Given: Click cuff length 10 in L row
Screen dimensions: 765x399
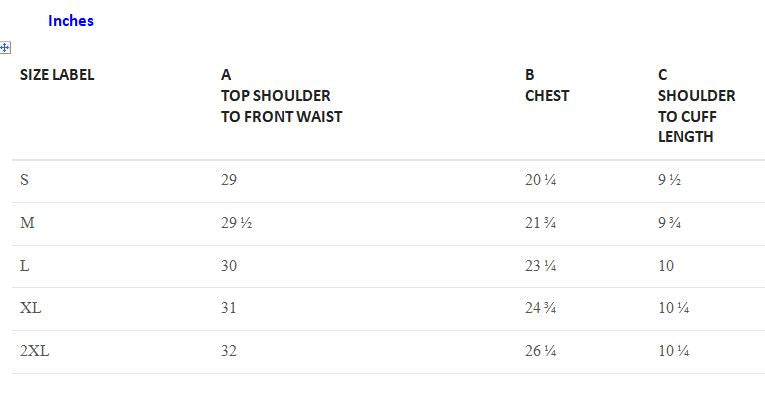Looking at the screenshot, I should pyautogui.click(x=666, y=266).
